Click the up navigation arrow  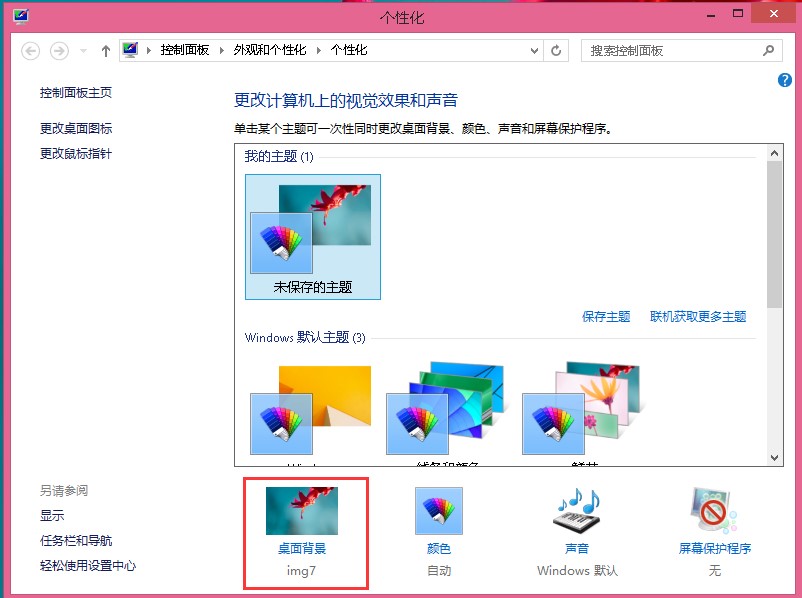coord(105,49)
